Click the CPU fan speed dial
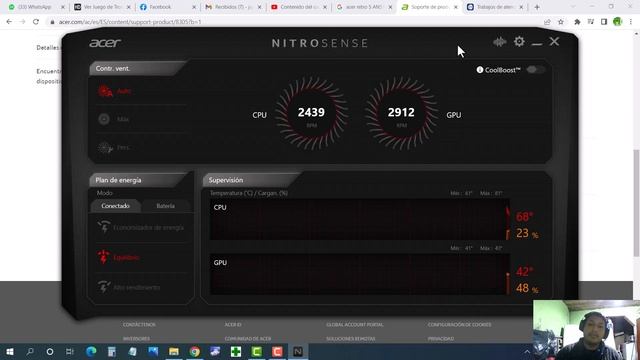The image size is (640, 360). 311,113
